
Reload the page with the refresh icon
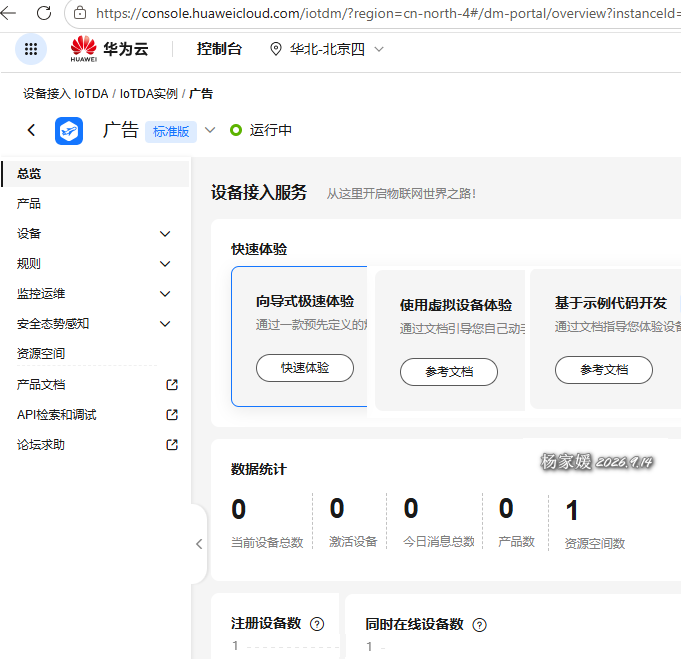tap(44, 13)
